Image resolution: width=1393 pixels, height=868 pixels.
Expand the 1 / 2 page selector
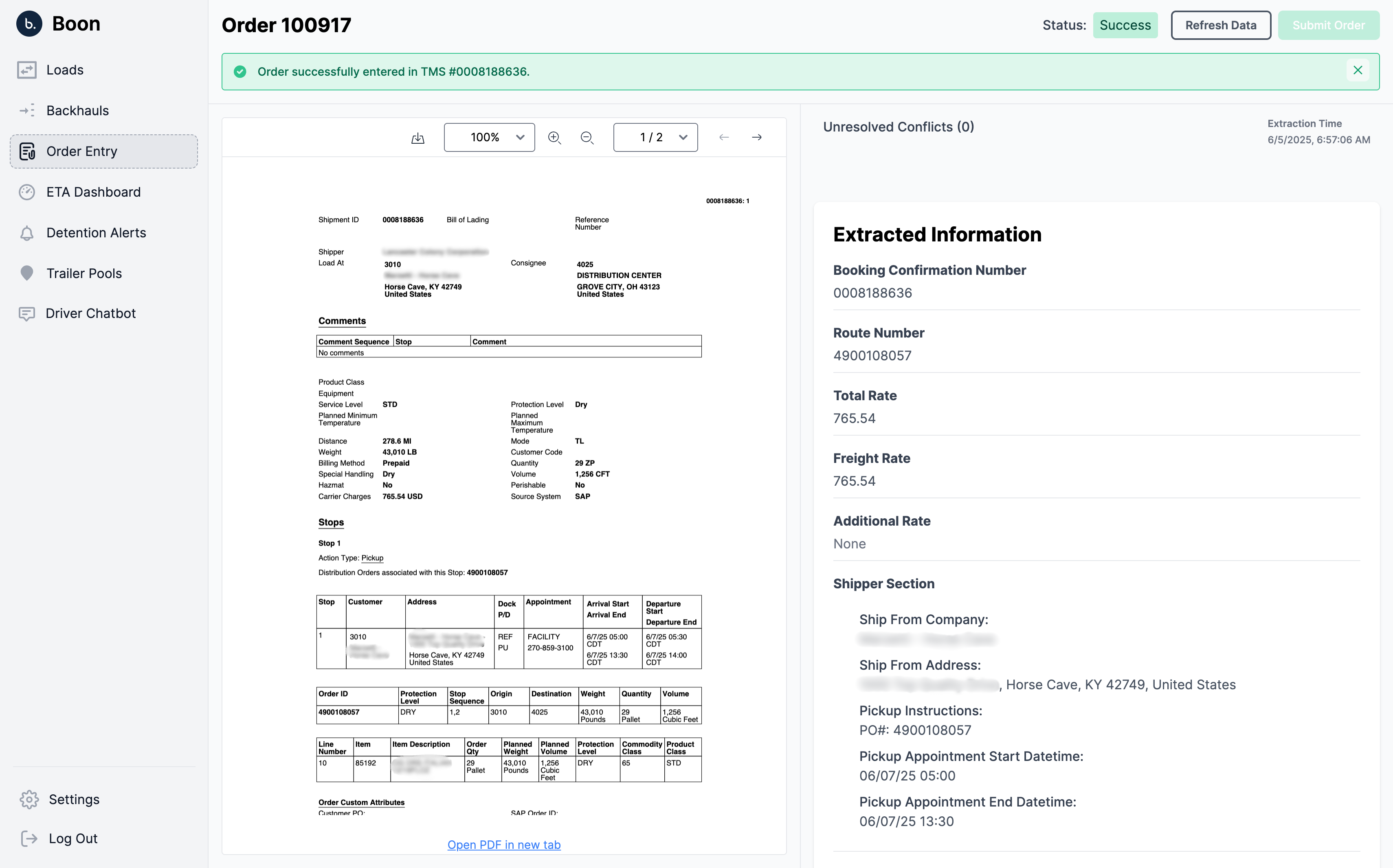(x=655, y=137)
